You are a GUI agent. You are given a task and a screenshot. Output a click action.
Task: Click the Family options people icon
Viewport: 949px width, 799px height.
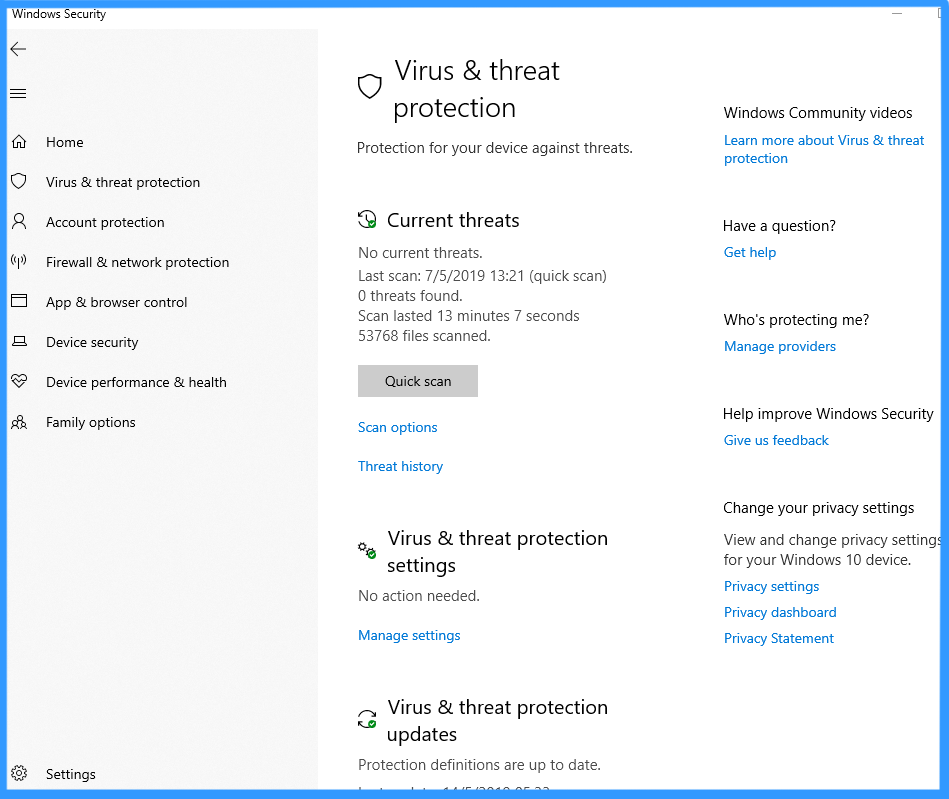point(19,422)
